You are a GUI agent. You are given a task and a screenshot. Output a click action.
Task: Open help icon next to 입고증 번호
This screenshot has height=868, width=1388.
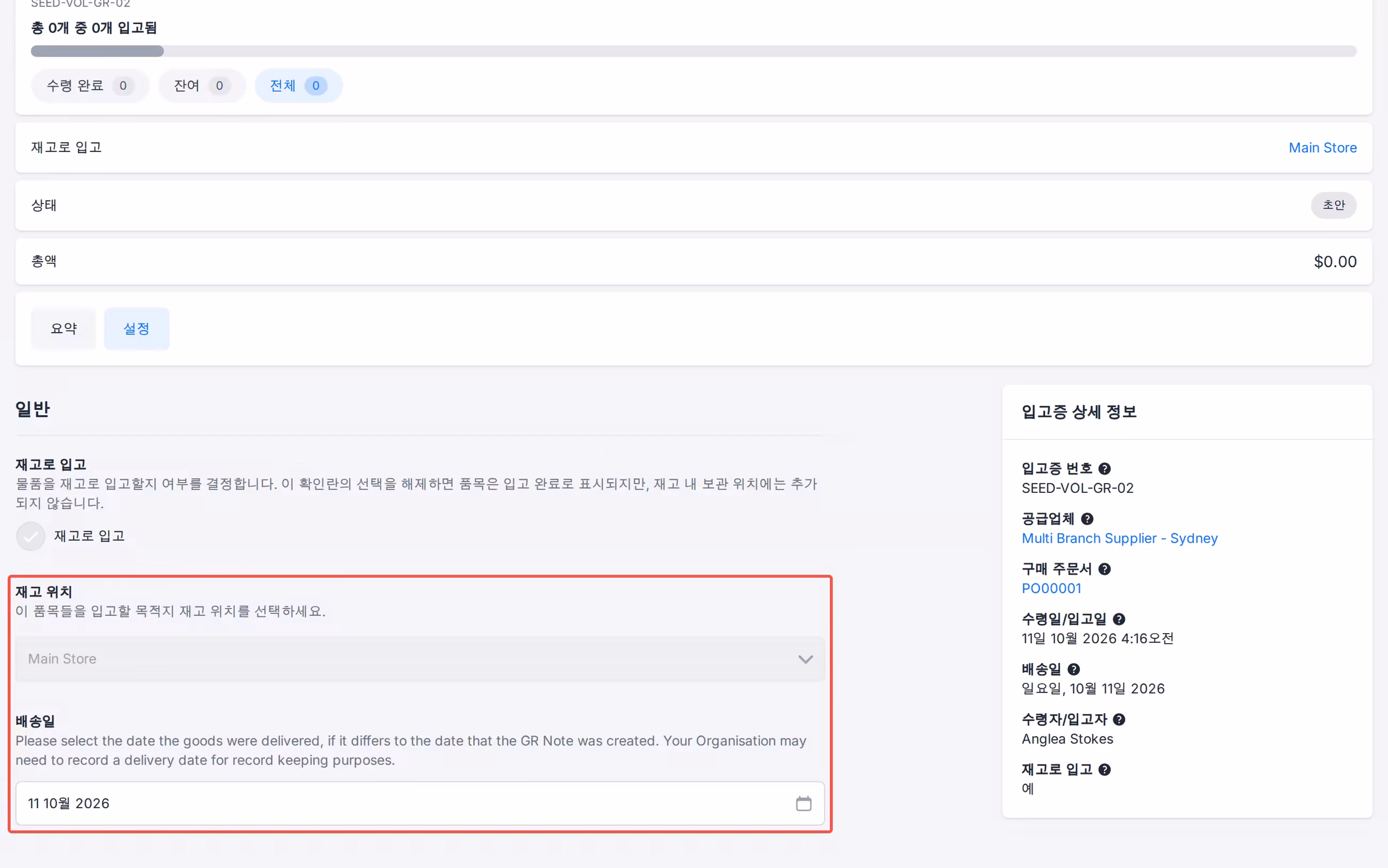1104,469
